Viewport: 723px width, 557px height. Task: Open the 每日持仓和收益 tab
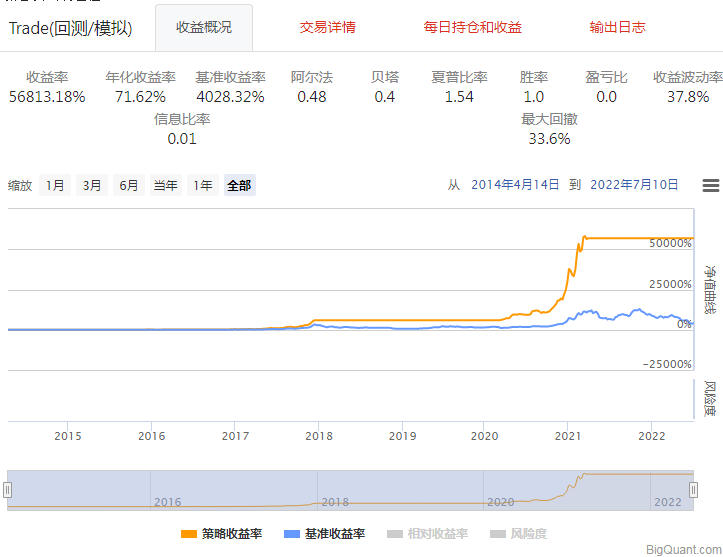click(473, 27)
